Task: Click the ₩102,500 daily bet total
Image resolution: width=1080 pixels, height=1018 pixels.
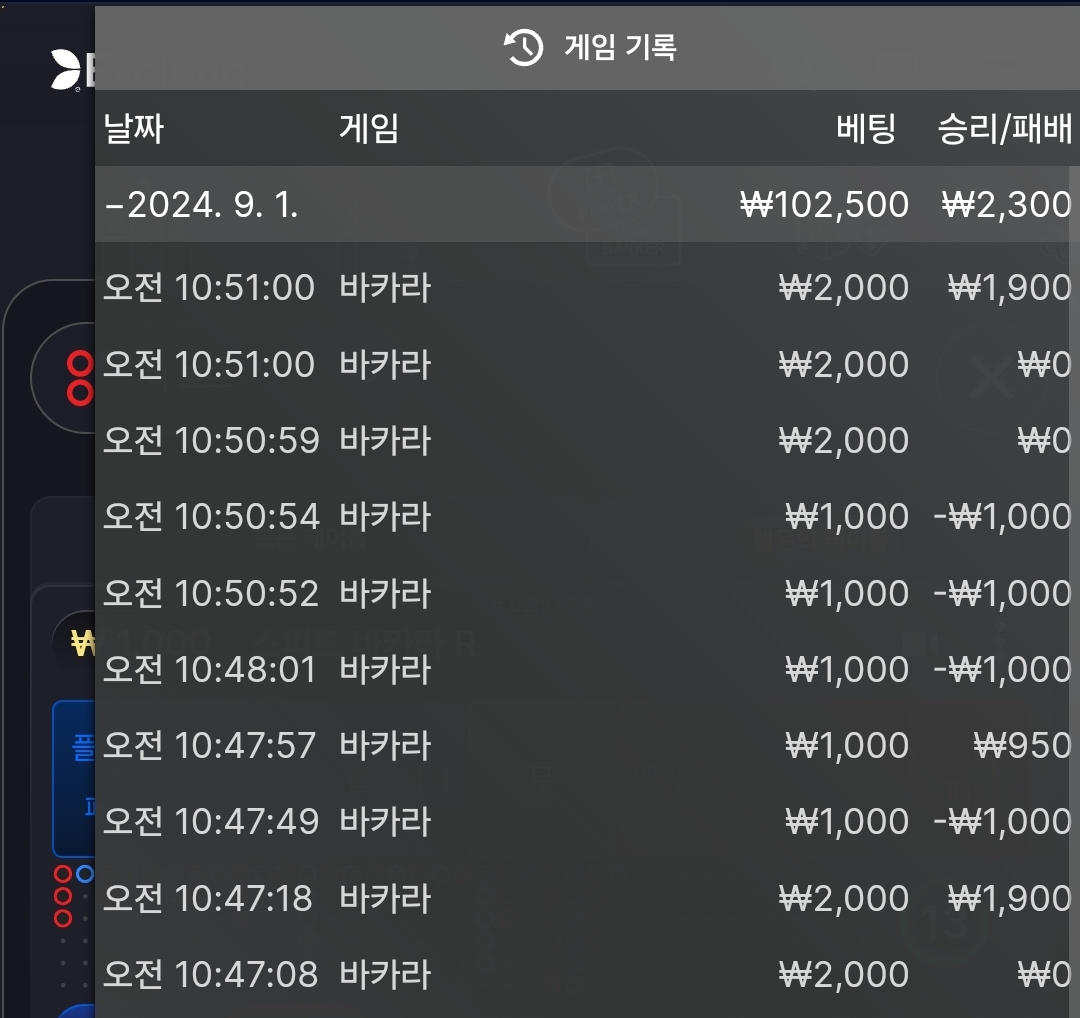Action: [824, 205]
